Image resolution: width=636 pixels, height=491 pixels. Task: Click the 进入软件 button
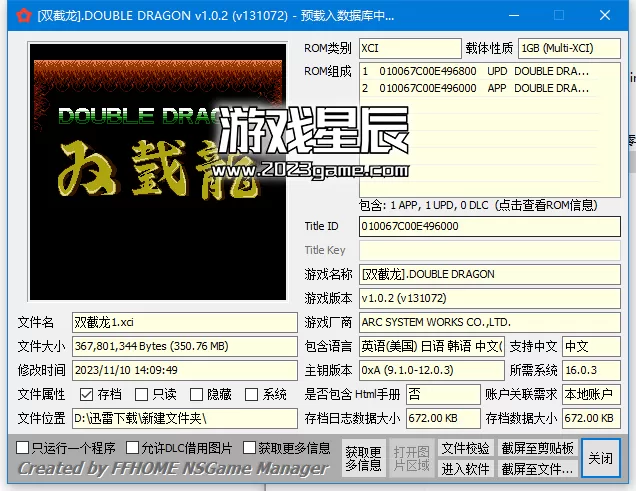click(x=466, y=468)
